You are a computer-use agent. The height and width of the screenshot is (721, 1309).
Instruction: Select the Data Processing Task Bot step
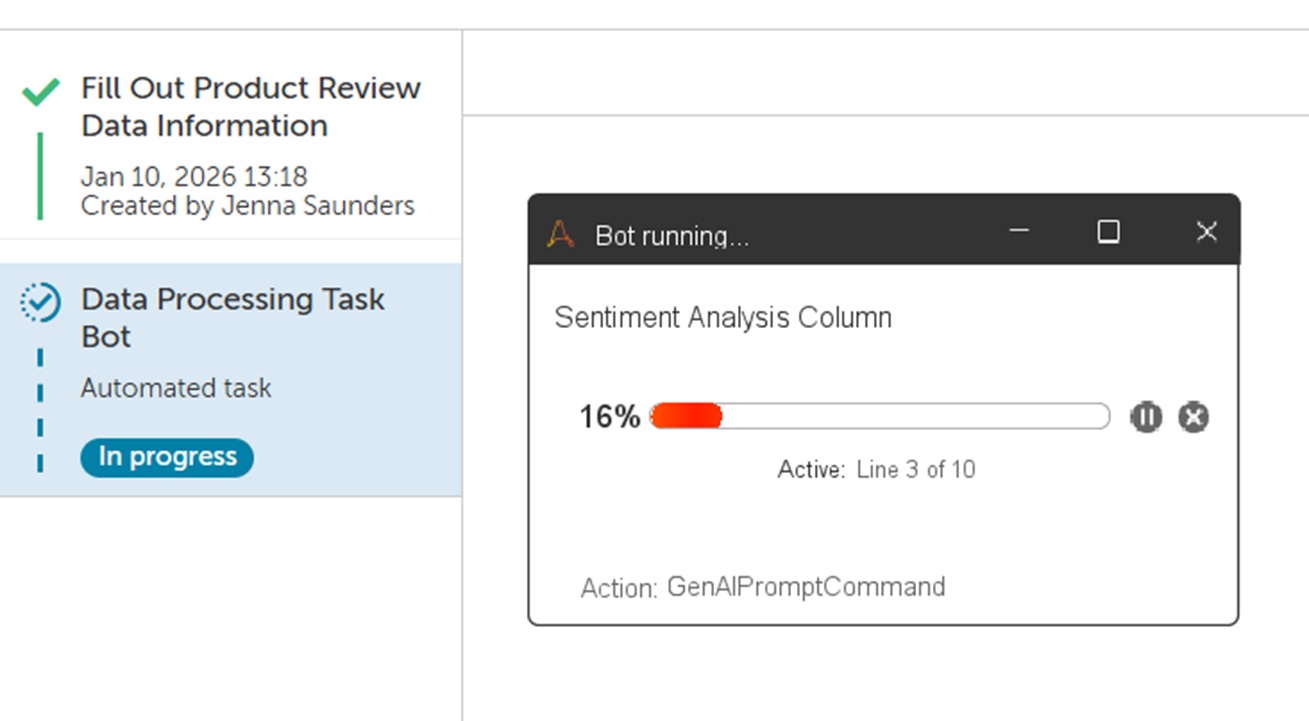point(232,317)
